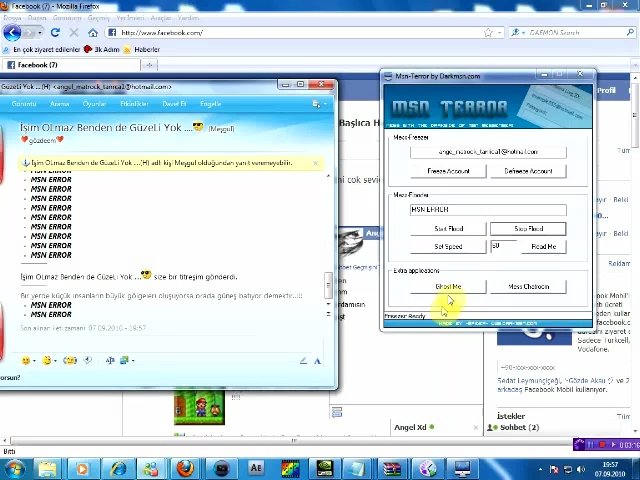
Task: Reload the Facebook page in Firefox
Action: [55, 33]
